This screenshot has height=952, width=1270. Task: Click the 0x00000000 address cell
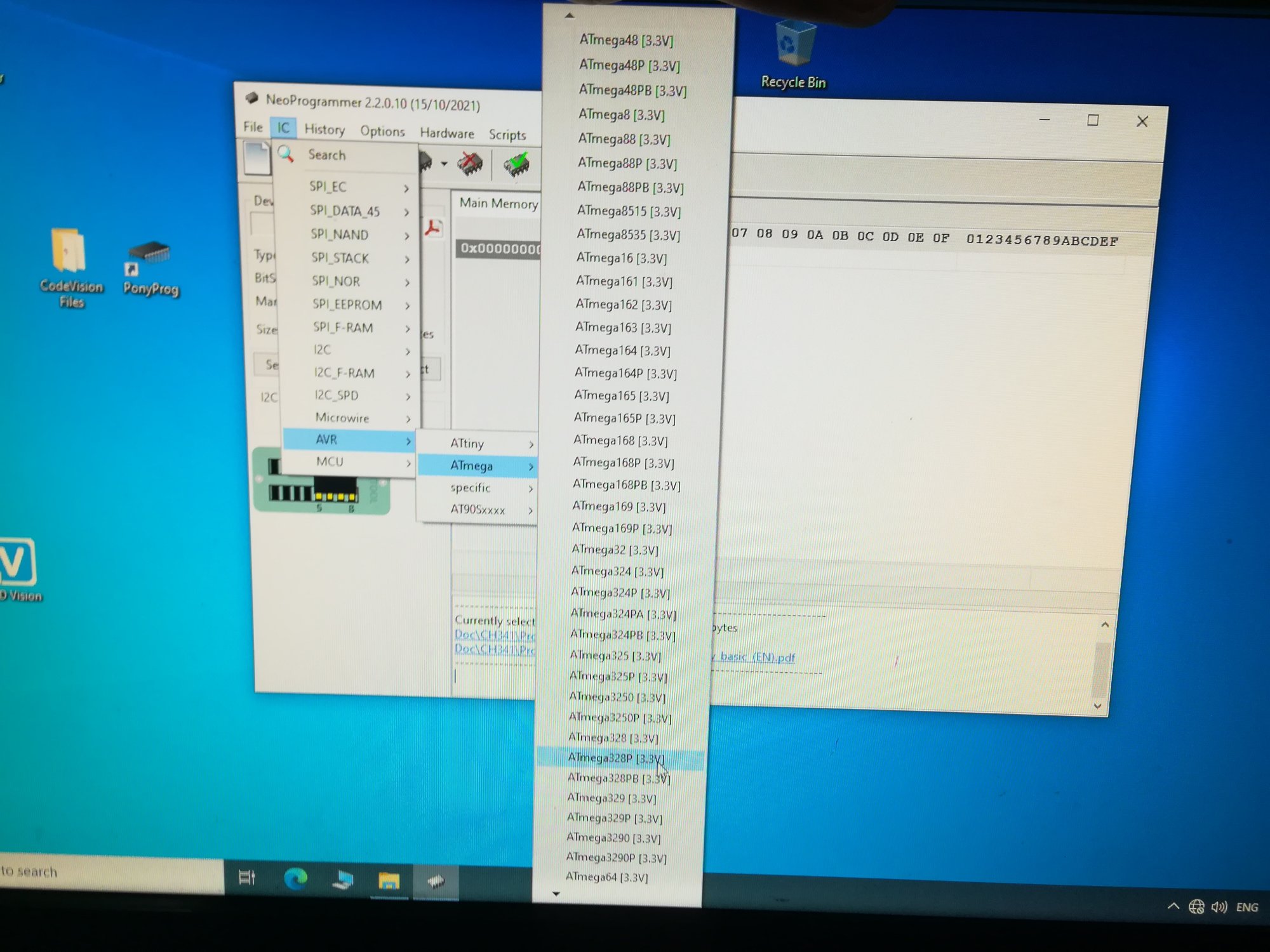coord(499,249)
